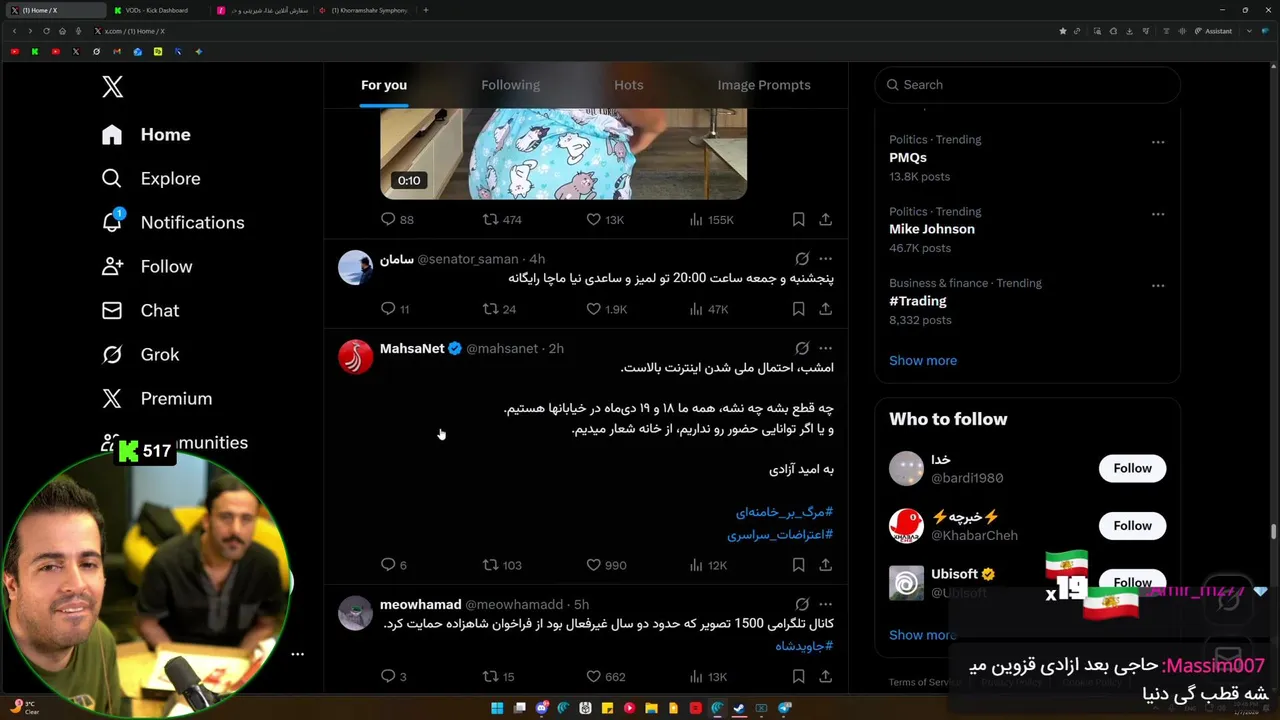Open account more options beside webcam overlay
This screenshot has width=1280, height=720.
pyautogui.click(x=297, y=654)
